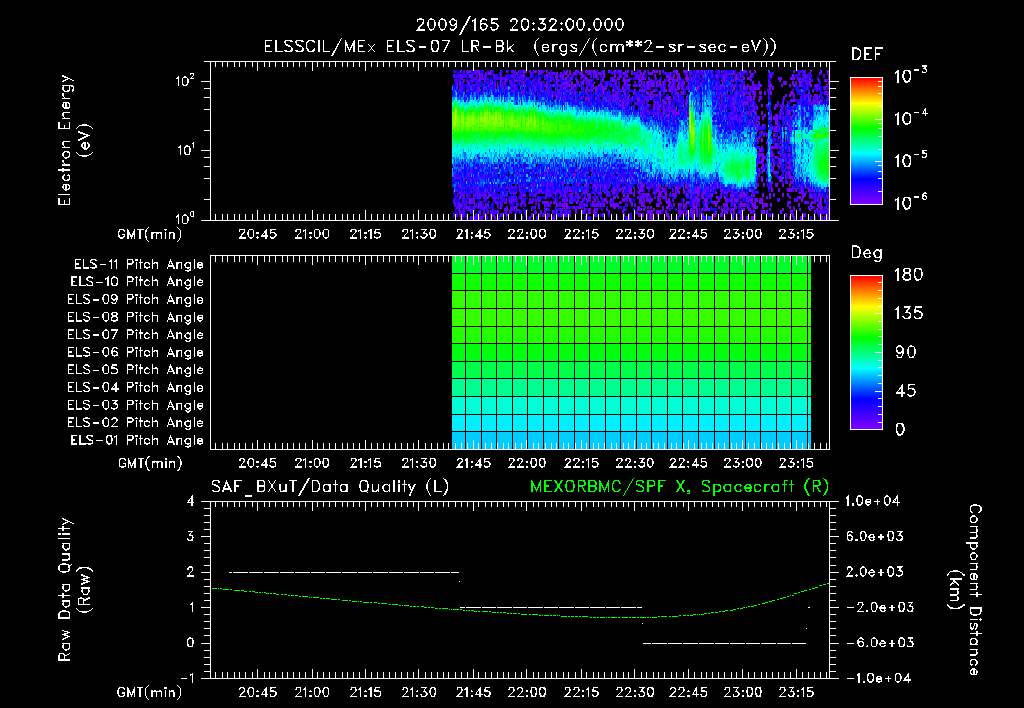Click the -1 value on Raw Data Quality axis
This screenshot has width=1024, height=708.
[x=187, y=678]
